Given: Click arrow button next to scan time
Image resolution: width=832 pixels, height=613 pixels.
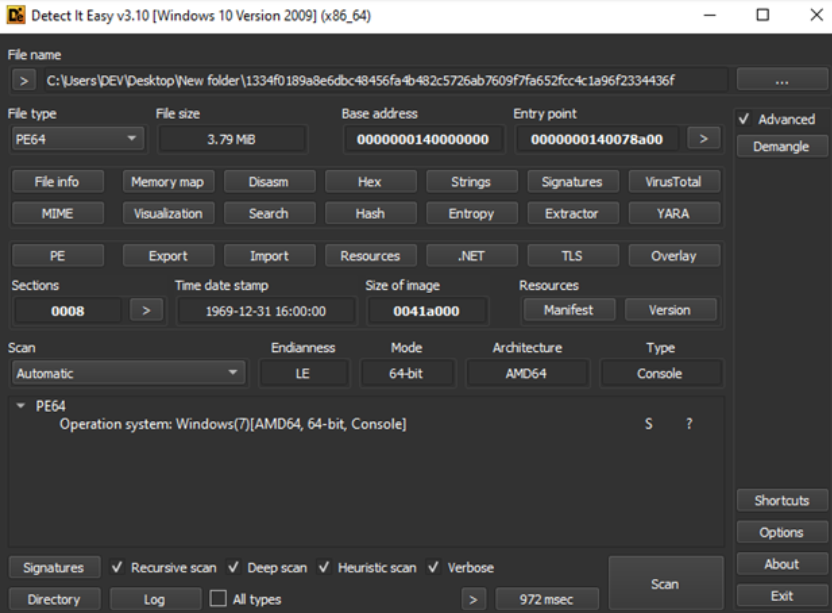Looking at the screenshot, I should pos(473,599).
